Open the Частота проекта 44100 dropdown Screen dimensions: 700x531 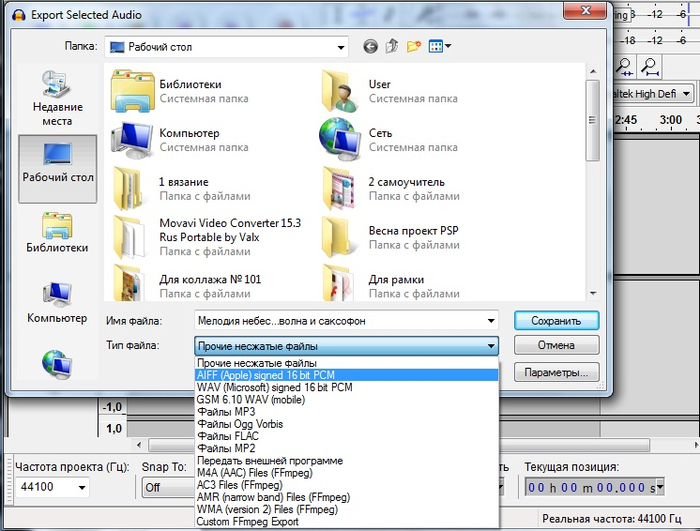tap(82, 487)
